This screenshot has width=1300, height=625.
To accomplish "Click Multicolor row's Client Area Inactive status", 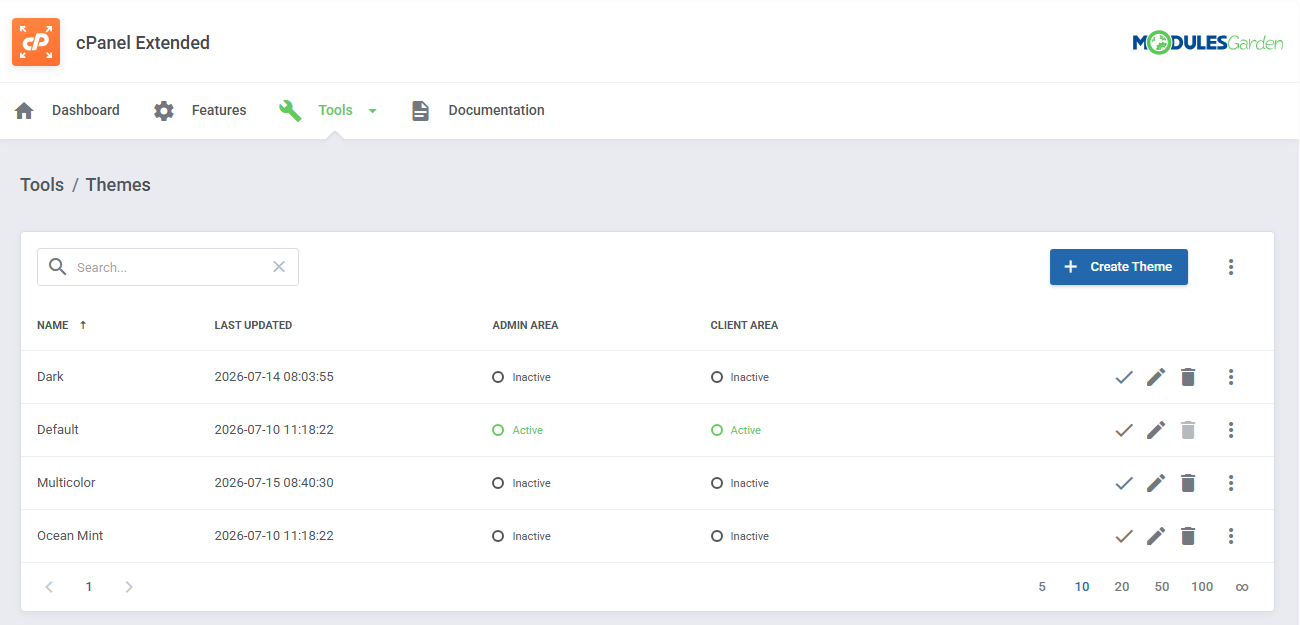I will tap(740, 483).
